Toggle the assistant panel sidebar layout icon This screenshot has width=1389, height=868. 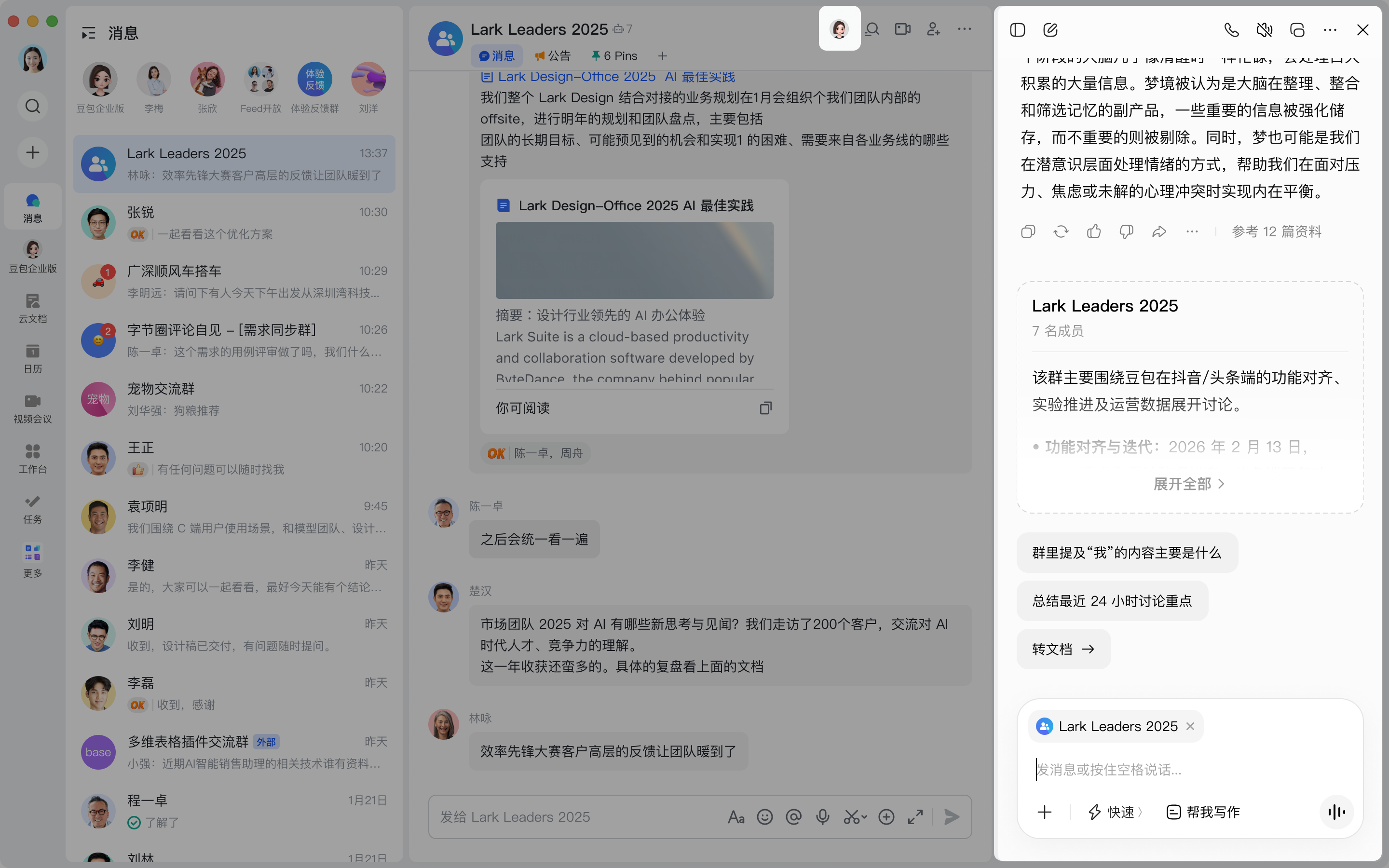coord(1017,30)
